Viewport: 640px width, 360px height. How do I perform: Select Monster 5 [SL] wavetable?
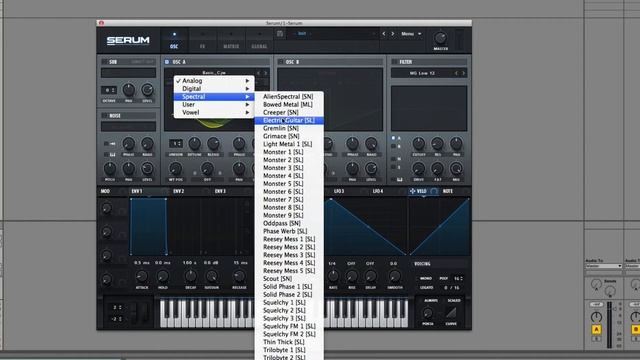[289, 184]
